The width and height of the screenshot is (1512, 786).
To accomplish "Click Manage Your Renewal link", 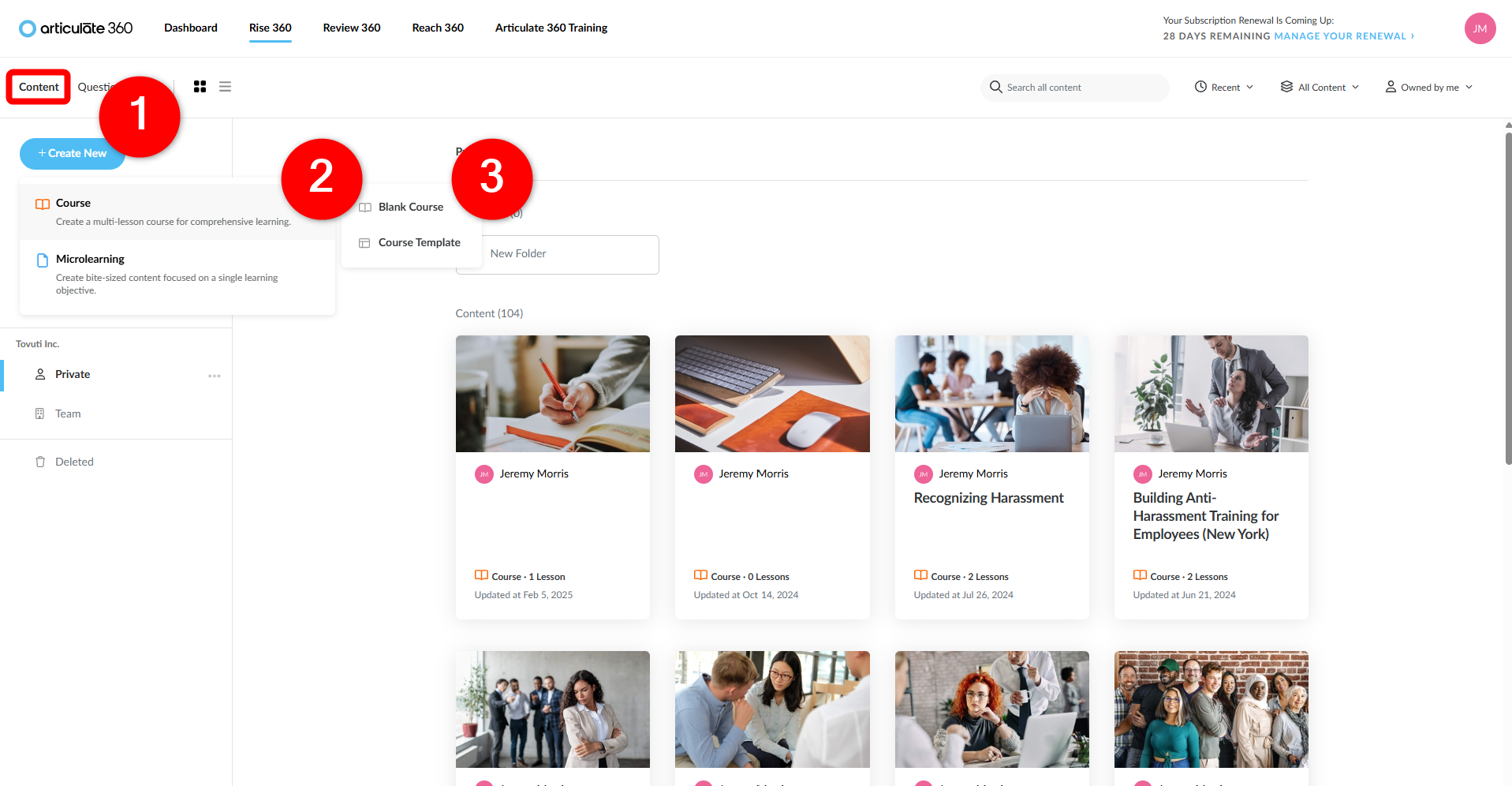I will tap(1344, 36).
